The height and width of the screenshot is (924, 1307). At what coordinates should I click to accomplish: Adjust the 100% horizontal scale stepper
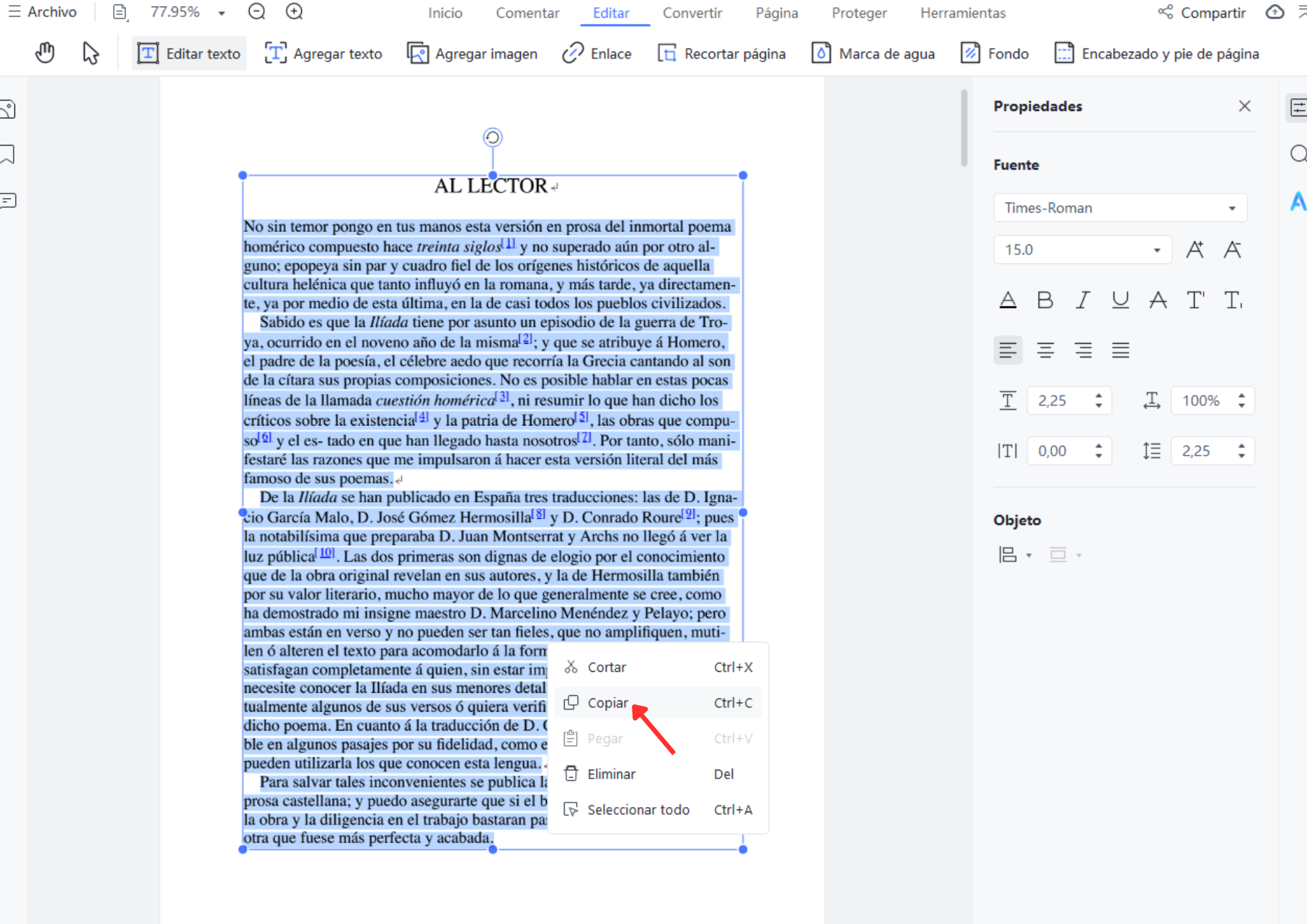1241,401
